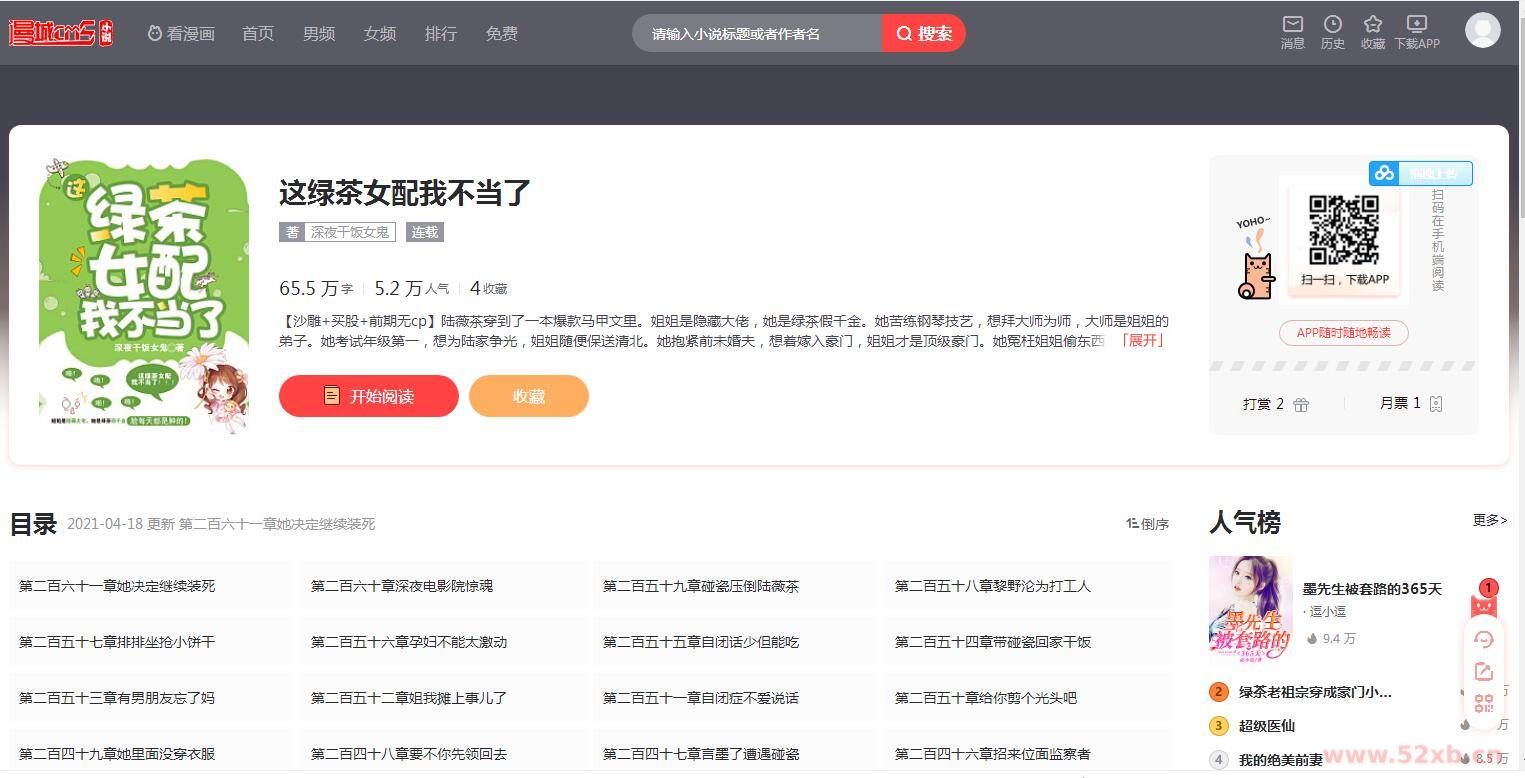Click the 墨先生被套路的365天 cover thumbnail
Screen dimensions: 1525x778
[x=1250, y=608]
